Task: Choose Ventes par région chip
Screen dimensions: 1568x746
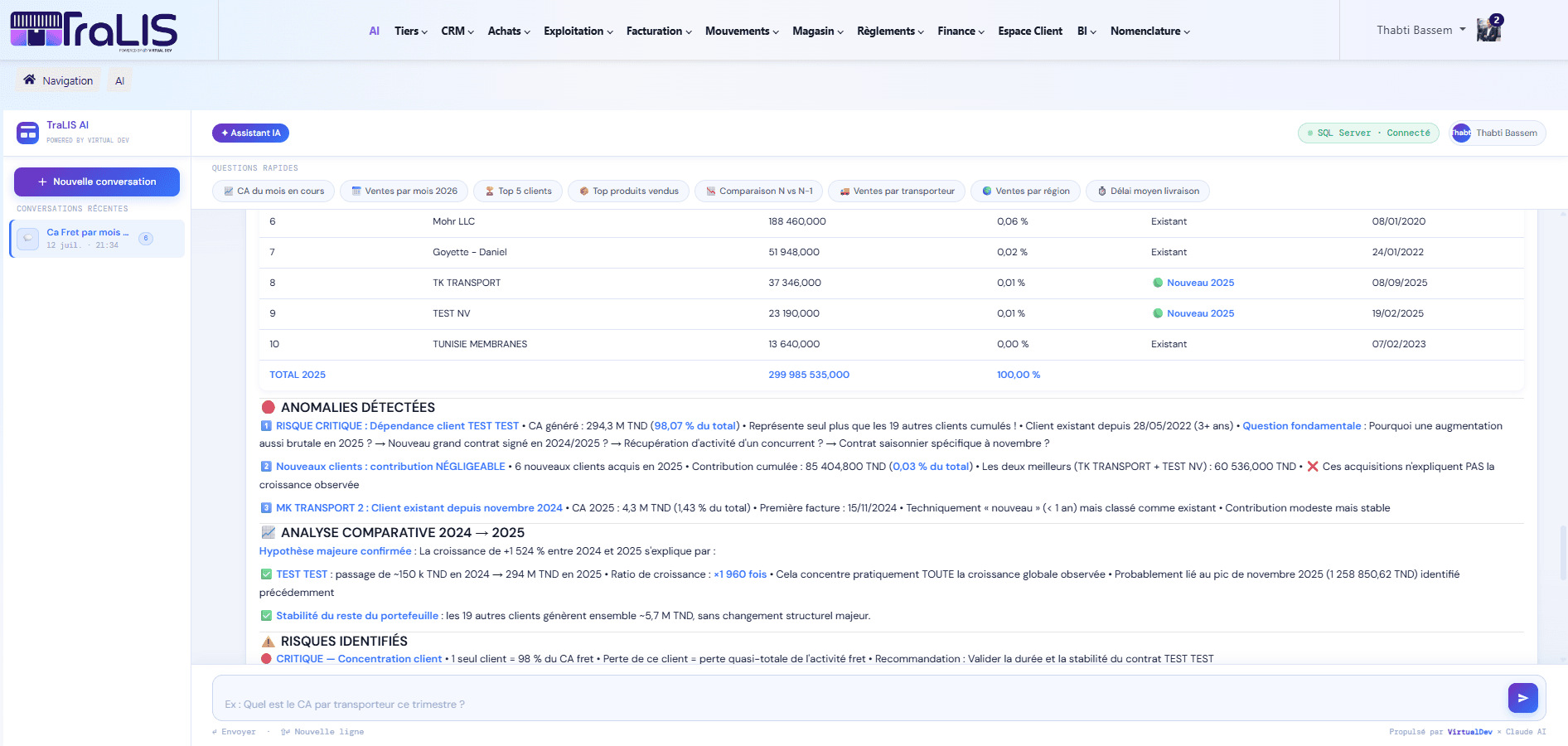Action: pos(1026,191)
